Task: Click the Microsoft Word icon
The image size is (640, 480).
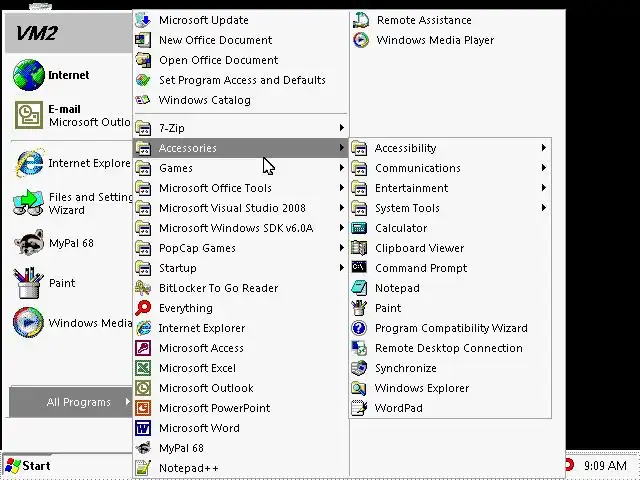Action: (x=143, y=428)
